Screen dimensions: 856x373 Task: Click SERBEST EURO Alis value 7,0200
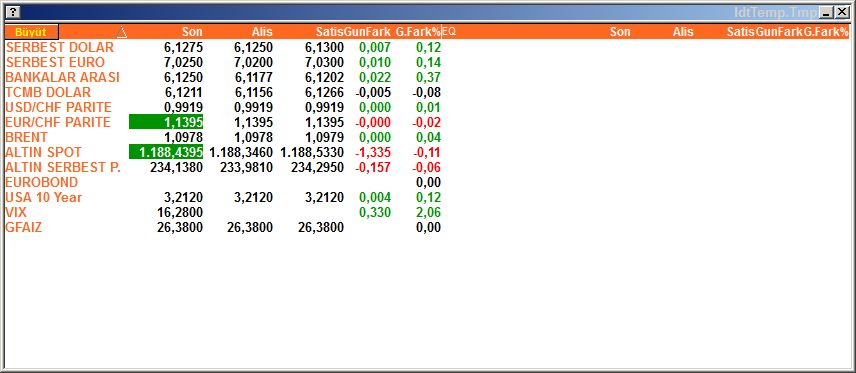point(254,62)
